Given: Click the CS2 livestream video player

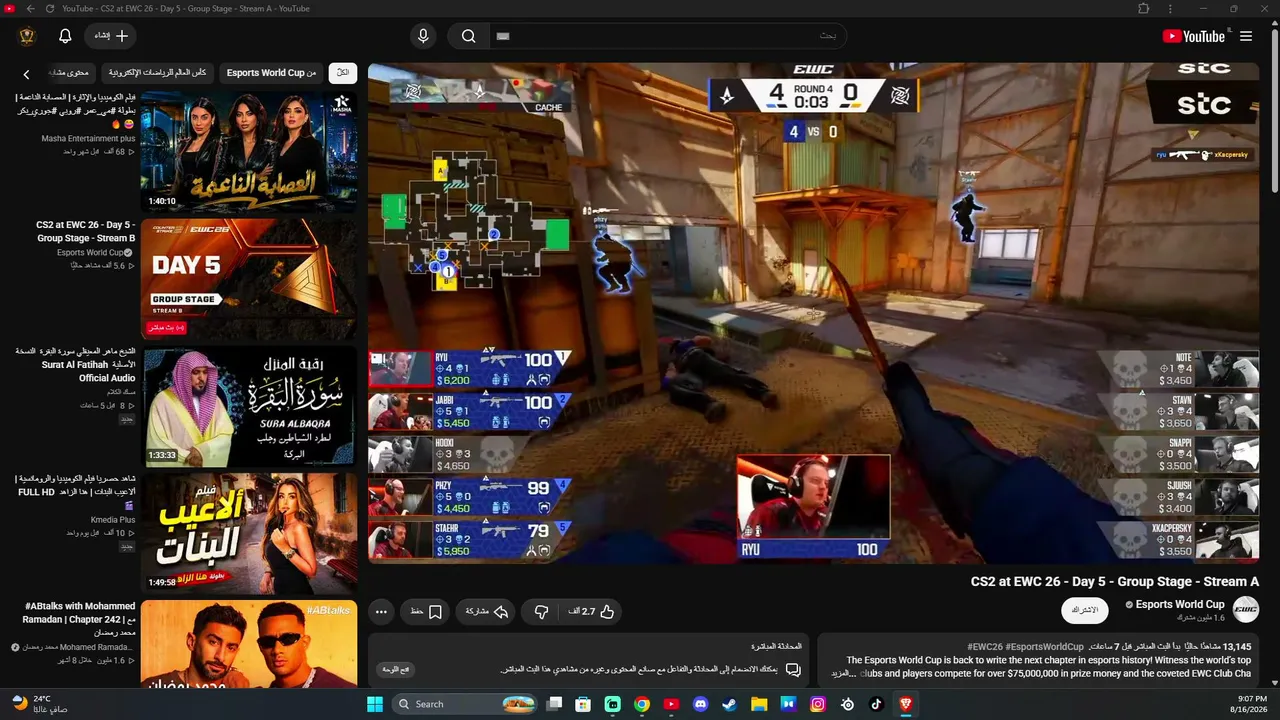Looking at the screenshot, I should [813, 313].
